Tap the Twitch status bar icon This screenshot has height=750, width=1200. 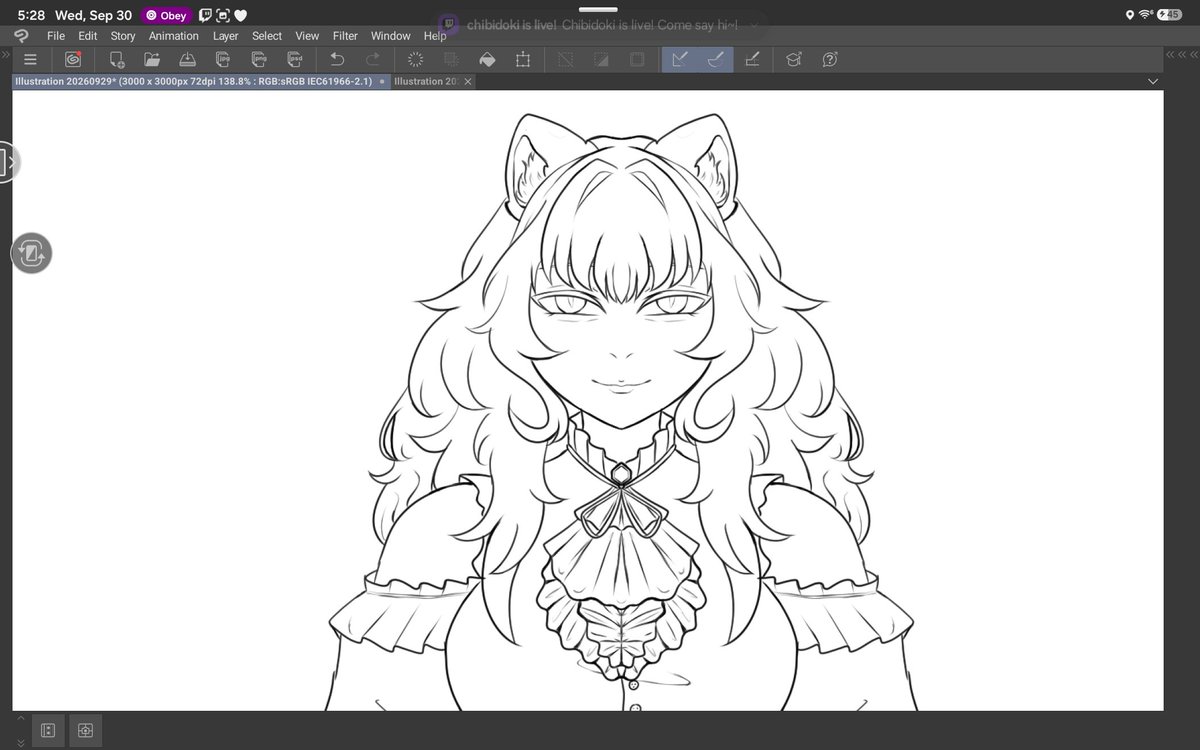[205, 15]
